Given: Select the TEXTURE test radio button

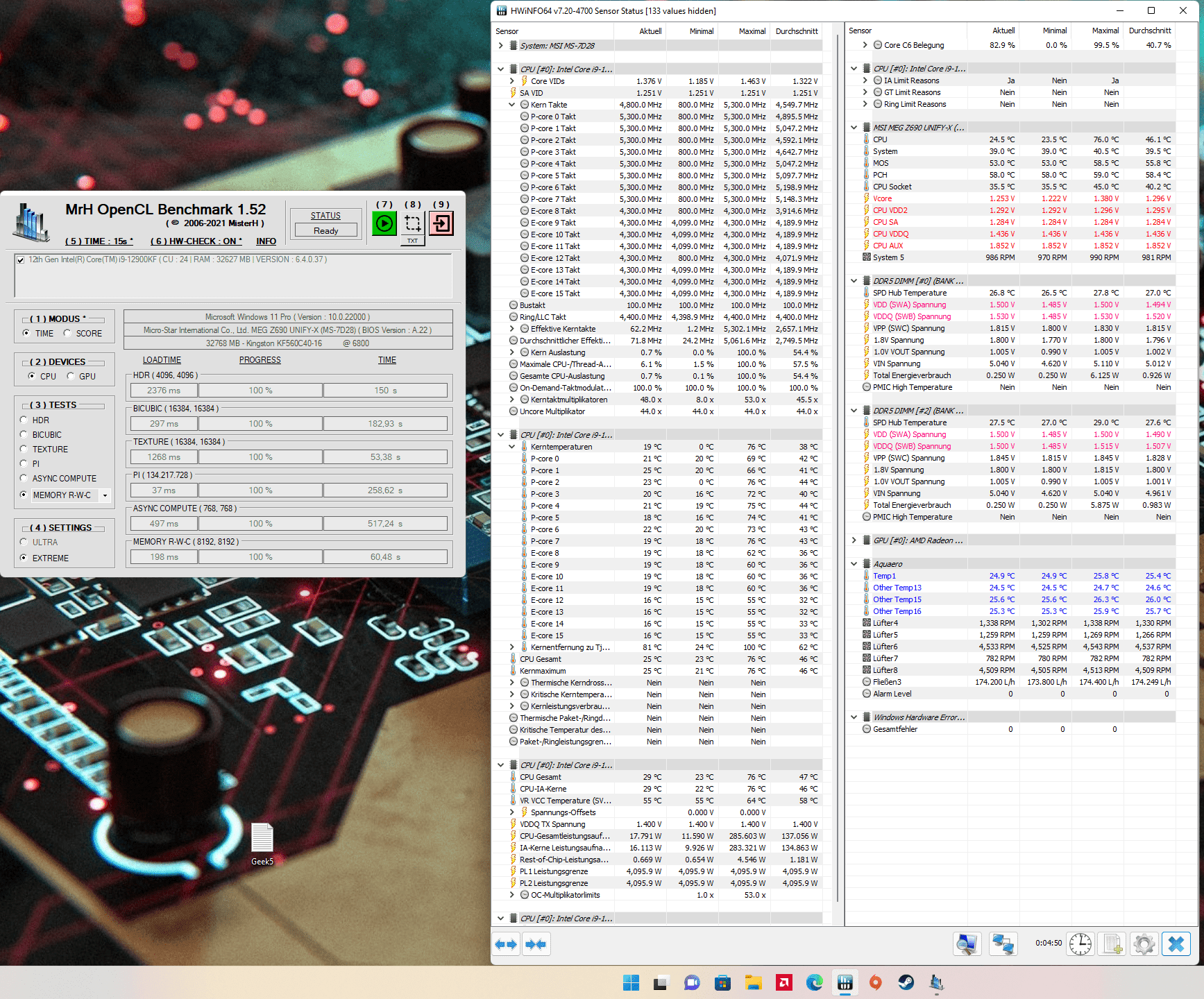Looking at the screenshot, I should coord(24,449).
